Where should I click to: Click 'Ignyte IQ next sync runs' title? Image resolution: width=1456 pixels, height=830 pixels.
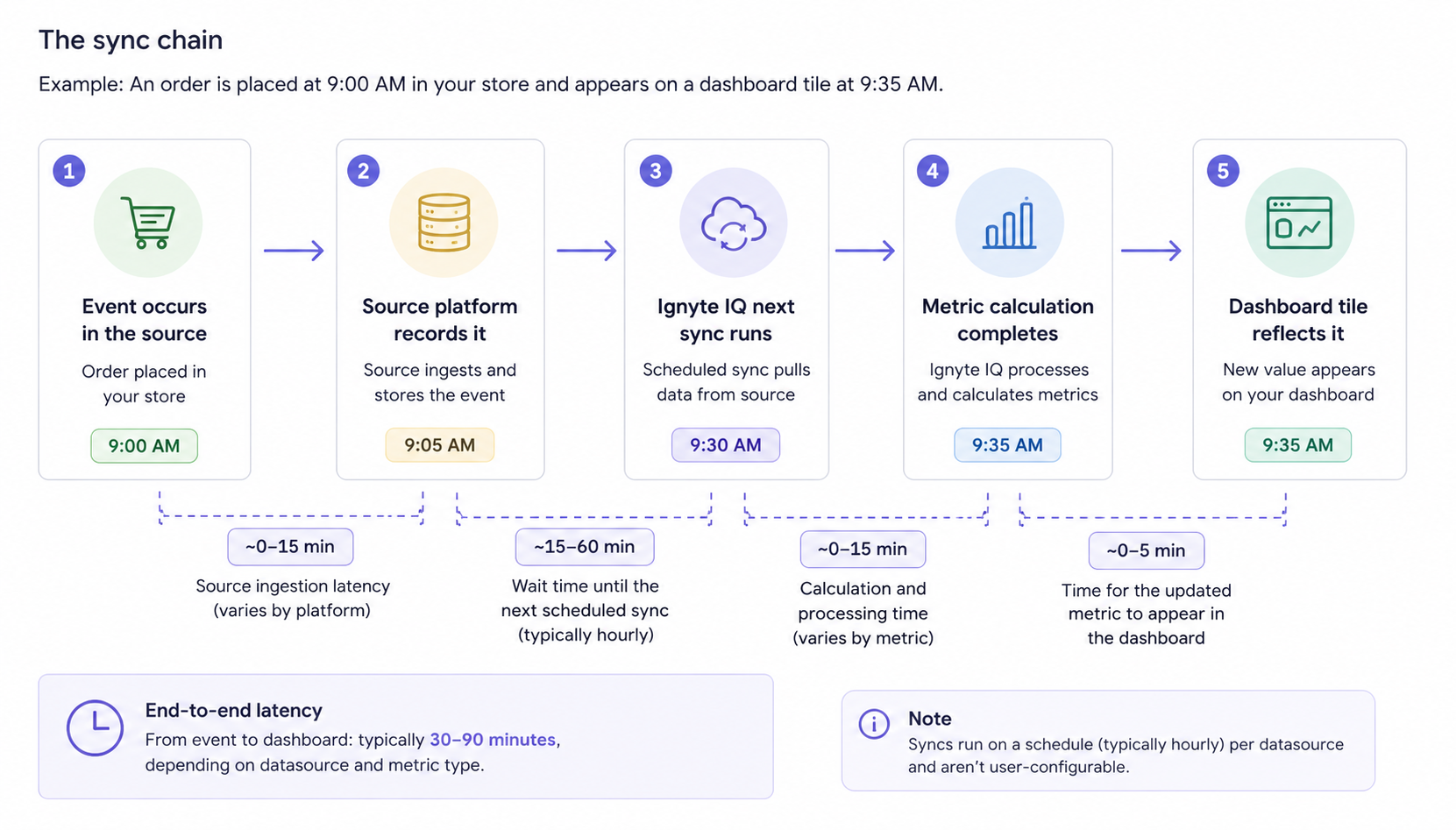(726, 320)
